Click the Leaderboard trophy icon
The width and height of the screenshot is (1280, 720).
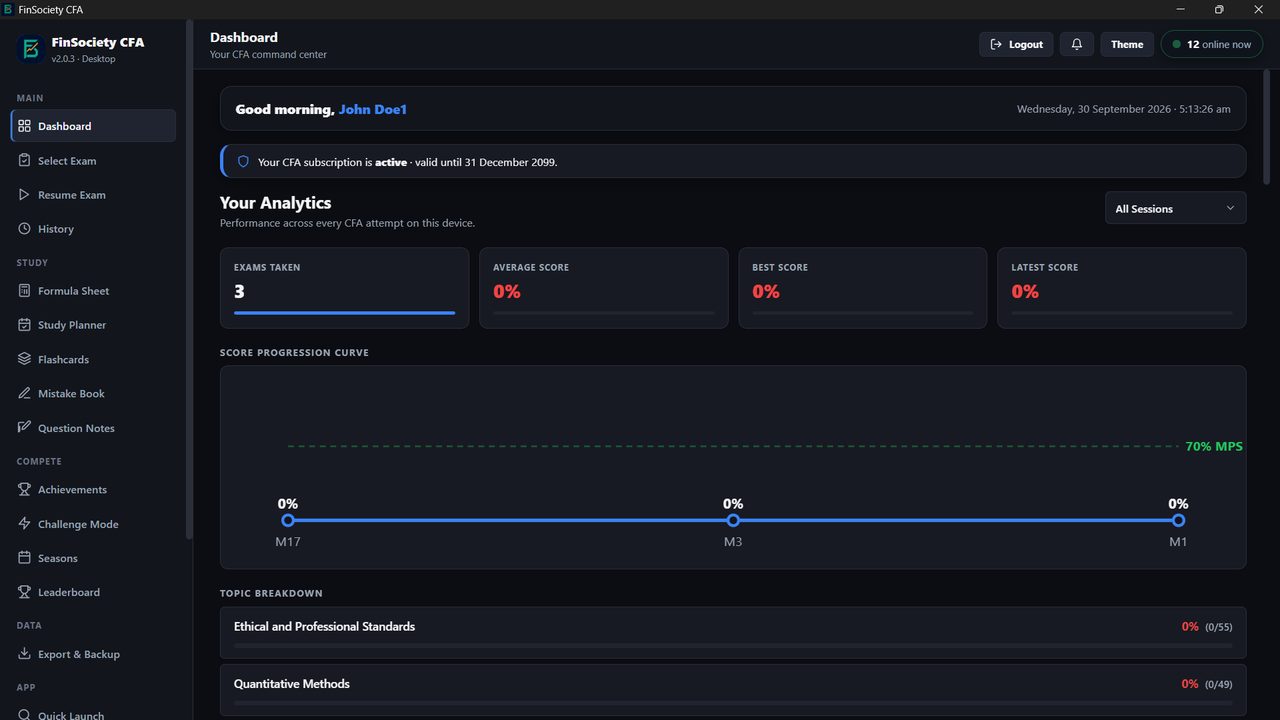click(x=25, y=592)
